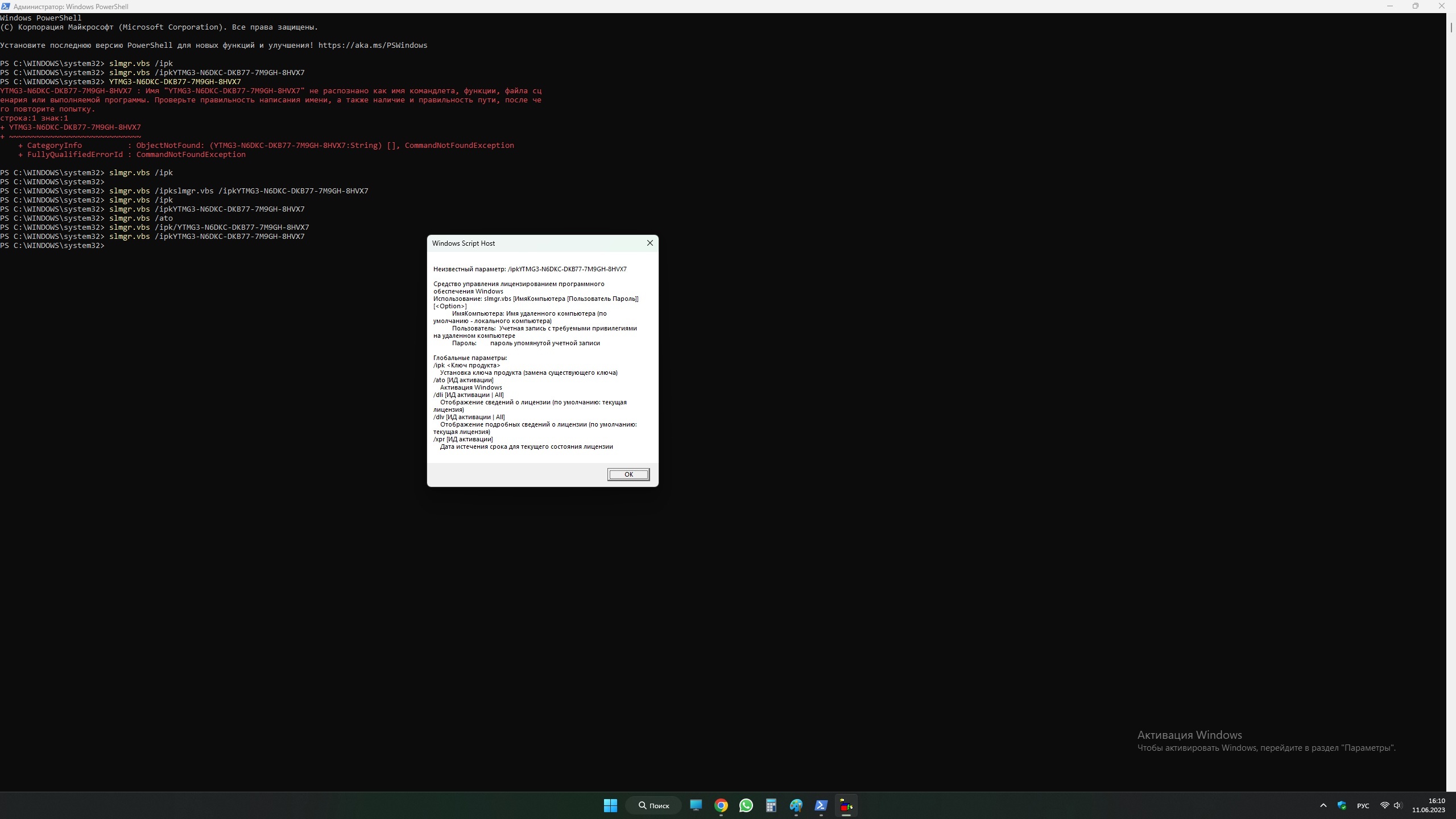Screen dimensions: 1456x819
Task: Open Paint from the taskbar
Action: point(796,805)
